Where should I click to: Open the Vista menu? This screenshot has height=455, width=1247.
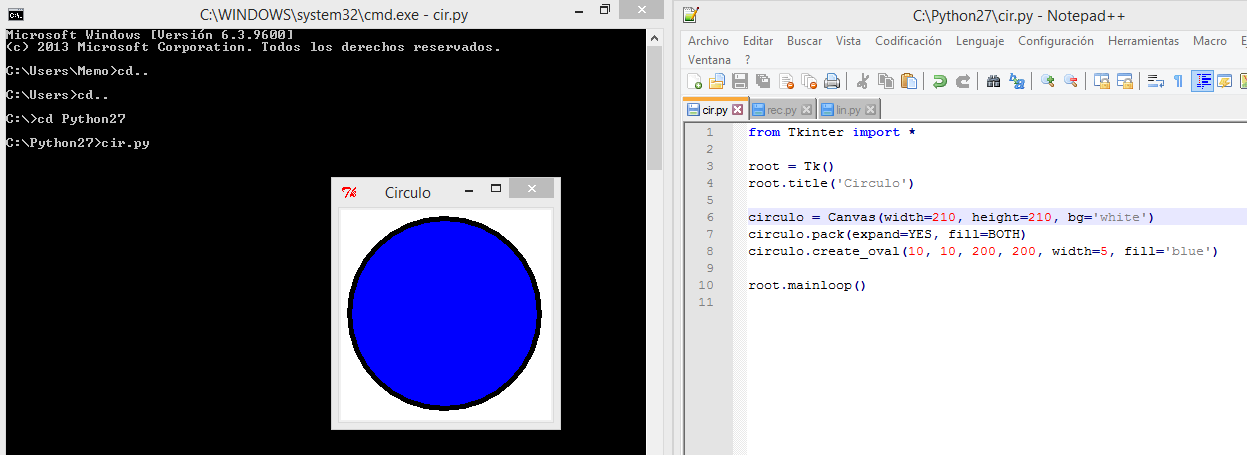(848, 41)
